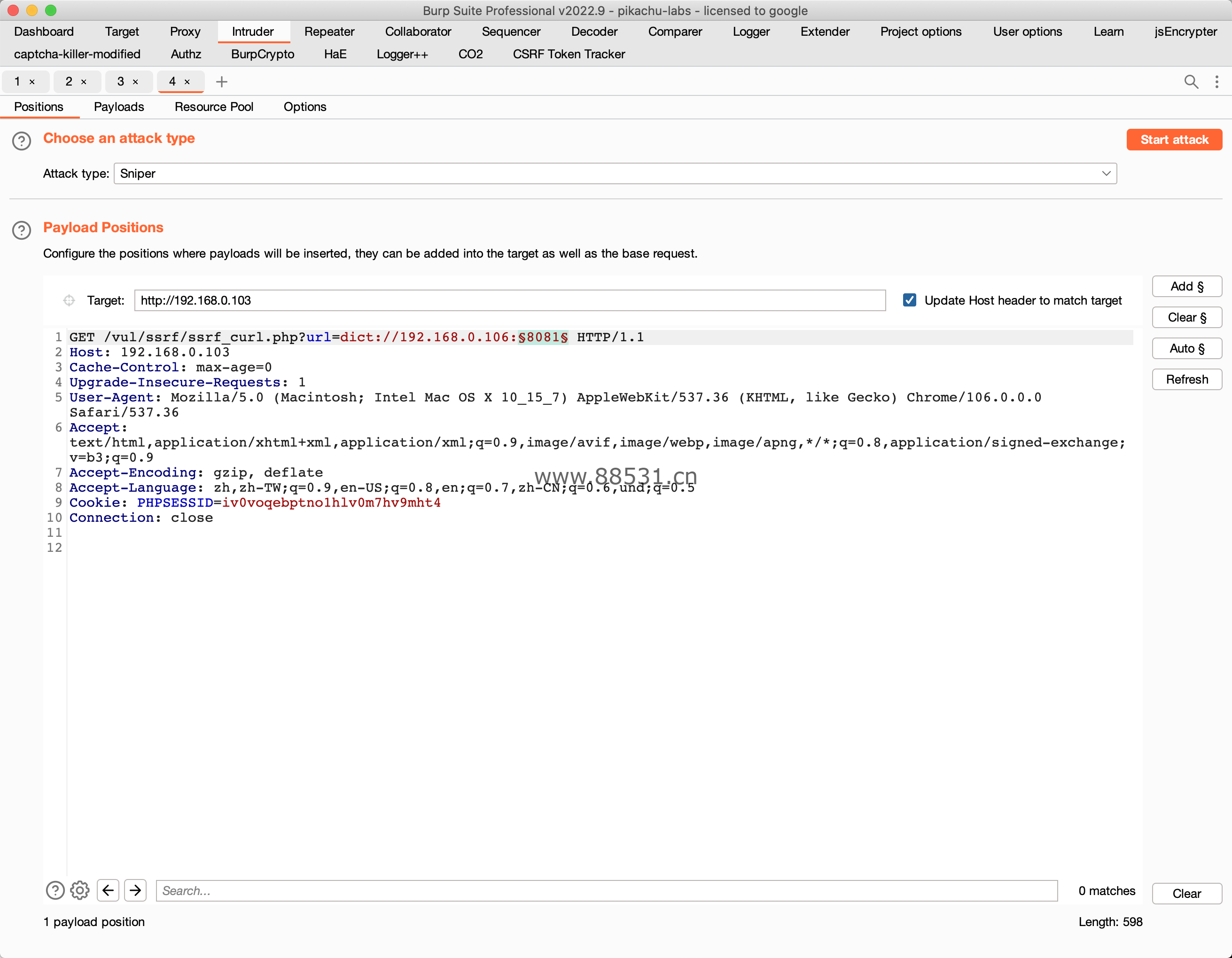Open the Repeater tab
1232x958 pixels.
click(x=329, y=31)
